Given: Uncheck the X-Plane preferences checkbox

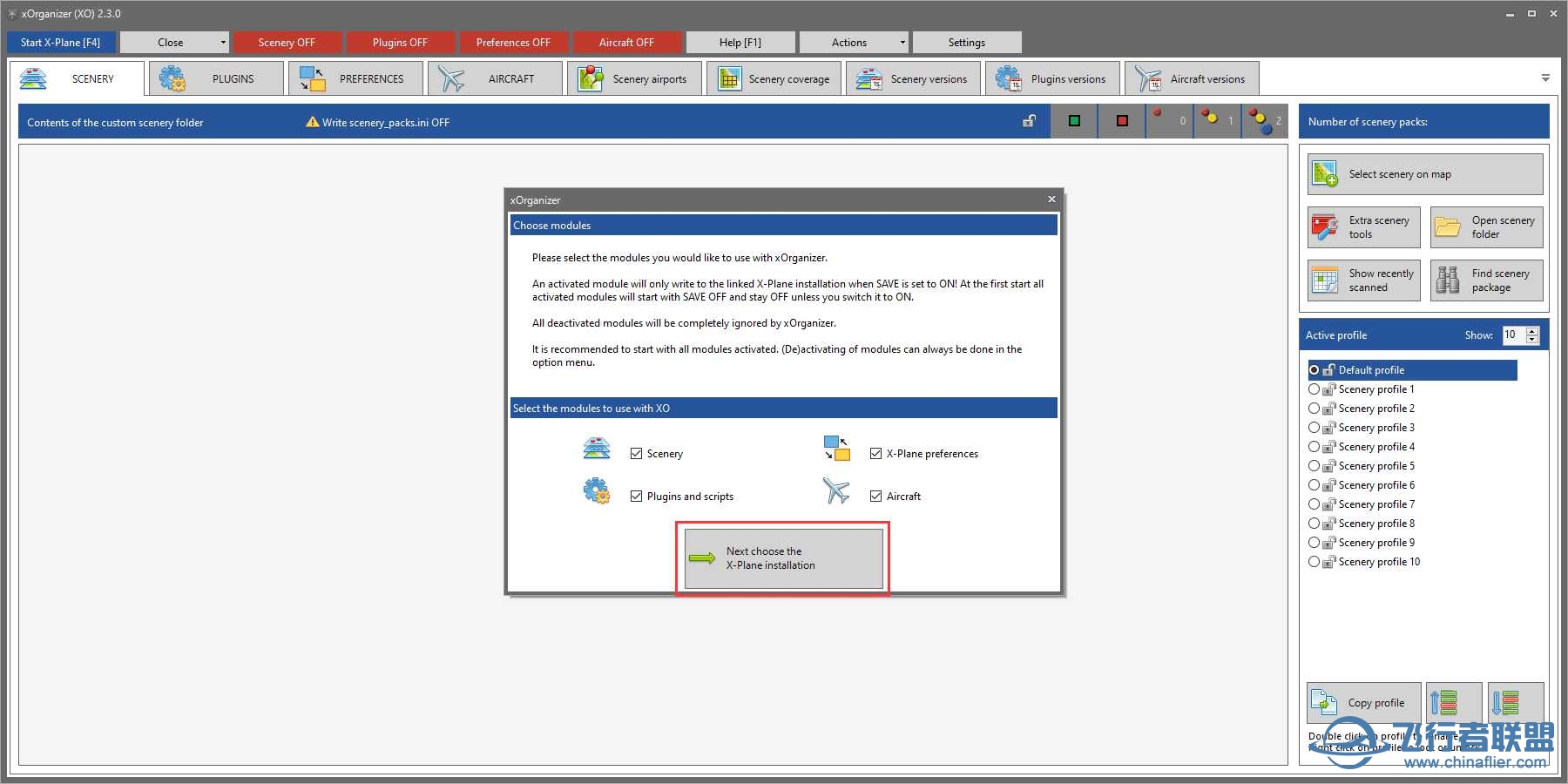Looking at the screenshot, I should tap(875, 454).
